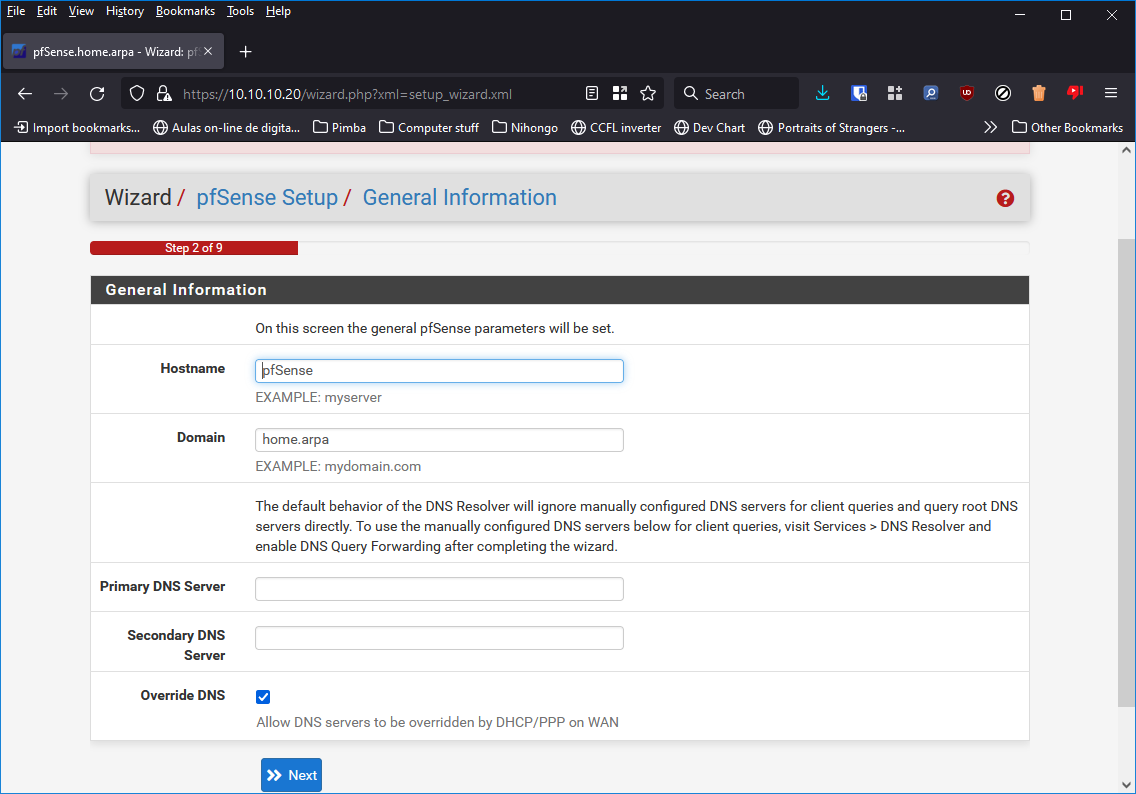Click the red help question mark icon
The image size is (1136, 794).
[x=1005, y=198]
